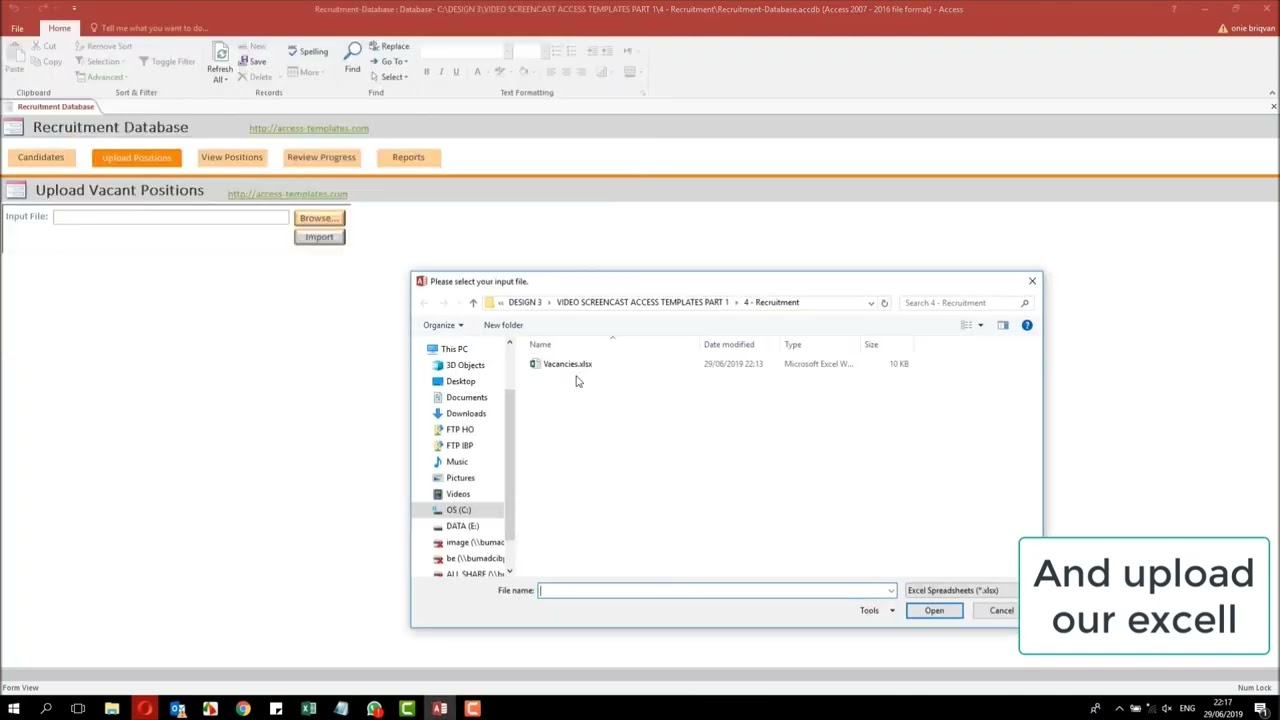Open the View Positions section
Screen dimensions: 1280x720
232,157
